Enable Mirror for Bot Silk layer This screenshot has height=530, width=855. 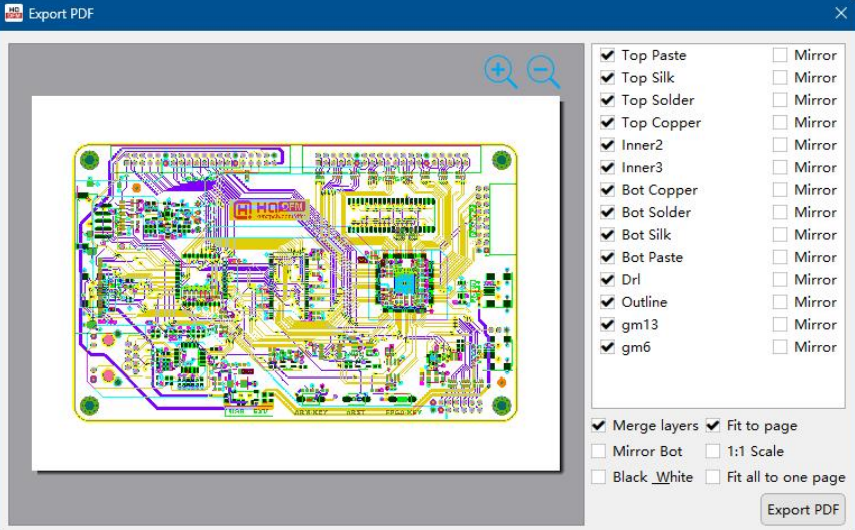[780, 235]
